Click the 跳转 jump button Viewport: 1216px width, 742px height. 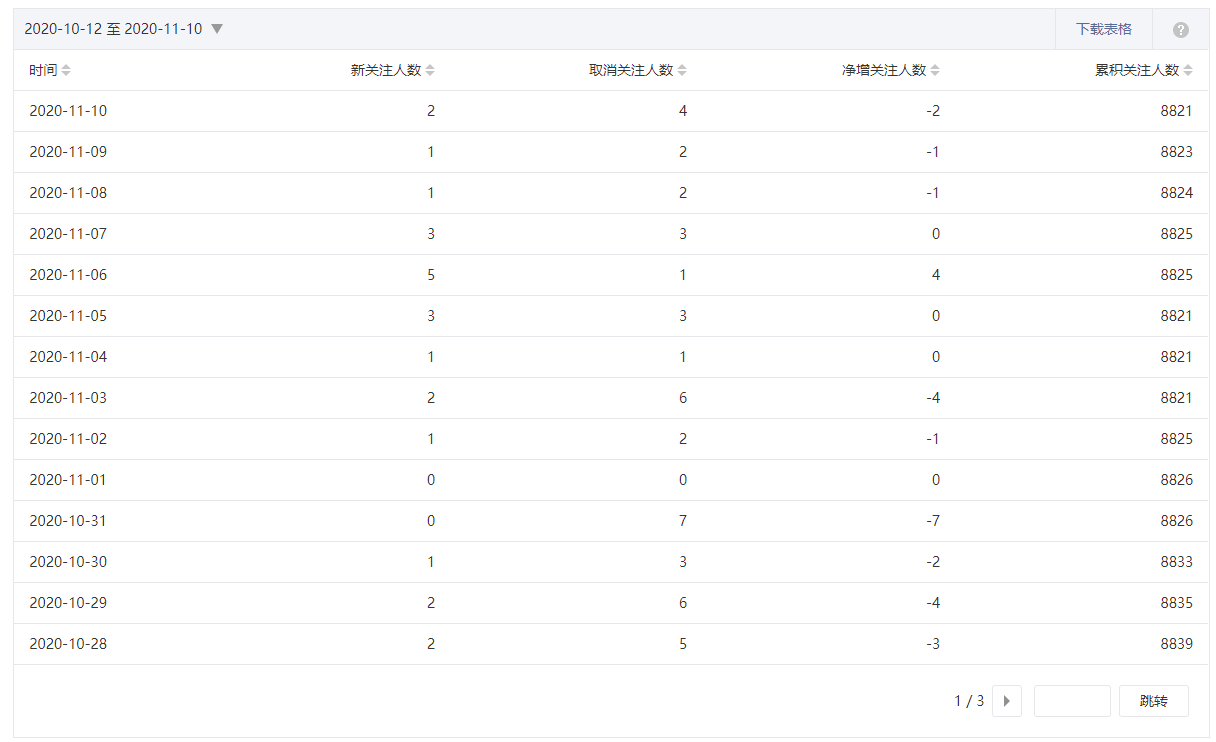click(x=1154, y=701)
